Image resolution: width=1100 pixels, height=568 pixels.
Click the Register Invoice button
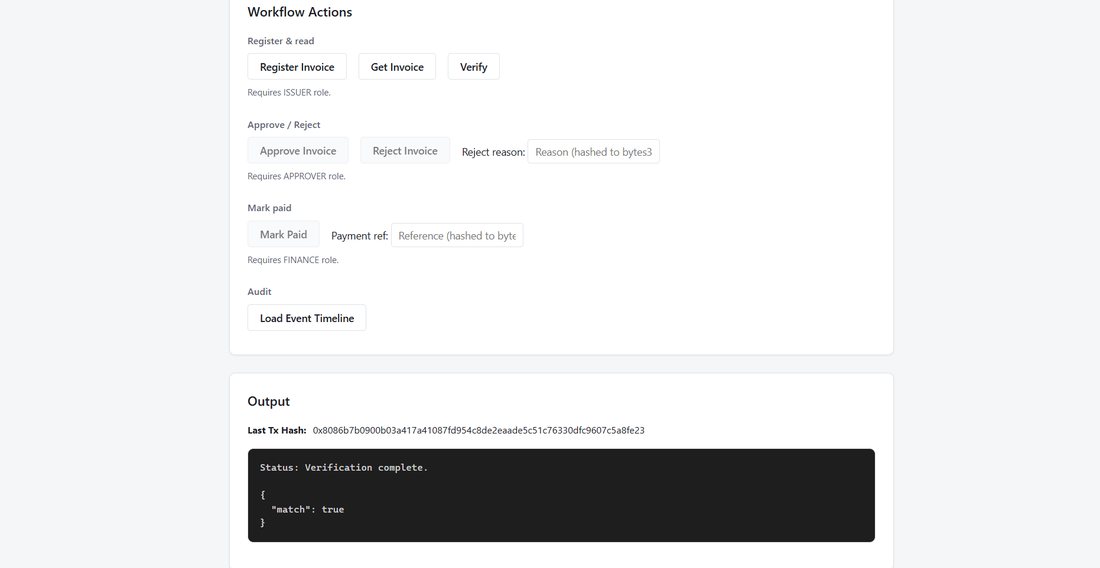[297, 67]
